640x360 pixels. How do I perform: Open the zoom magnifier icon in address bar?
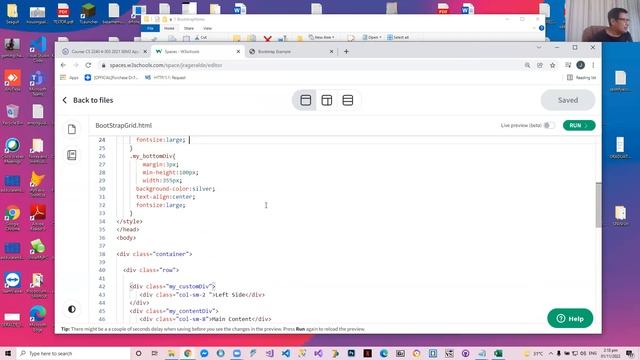tap(527, 65)
